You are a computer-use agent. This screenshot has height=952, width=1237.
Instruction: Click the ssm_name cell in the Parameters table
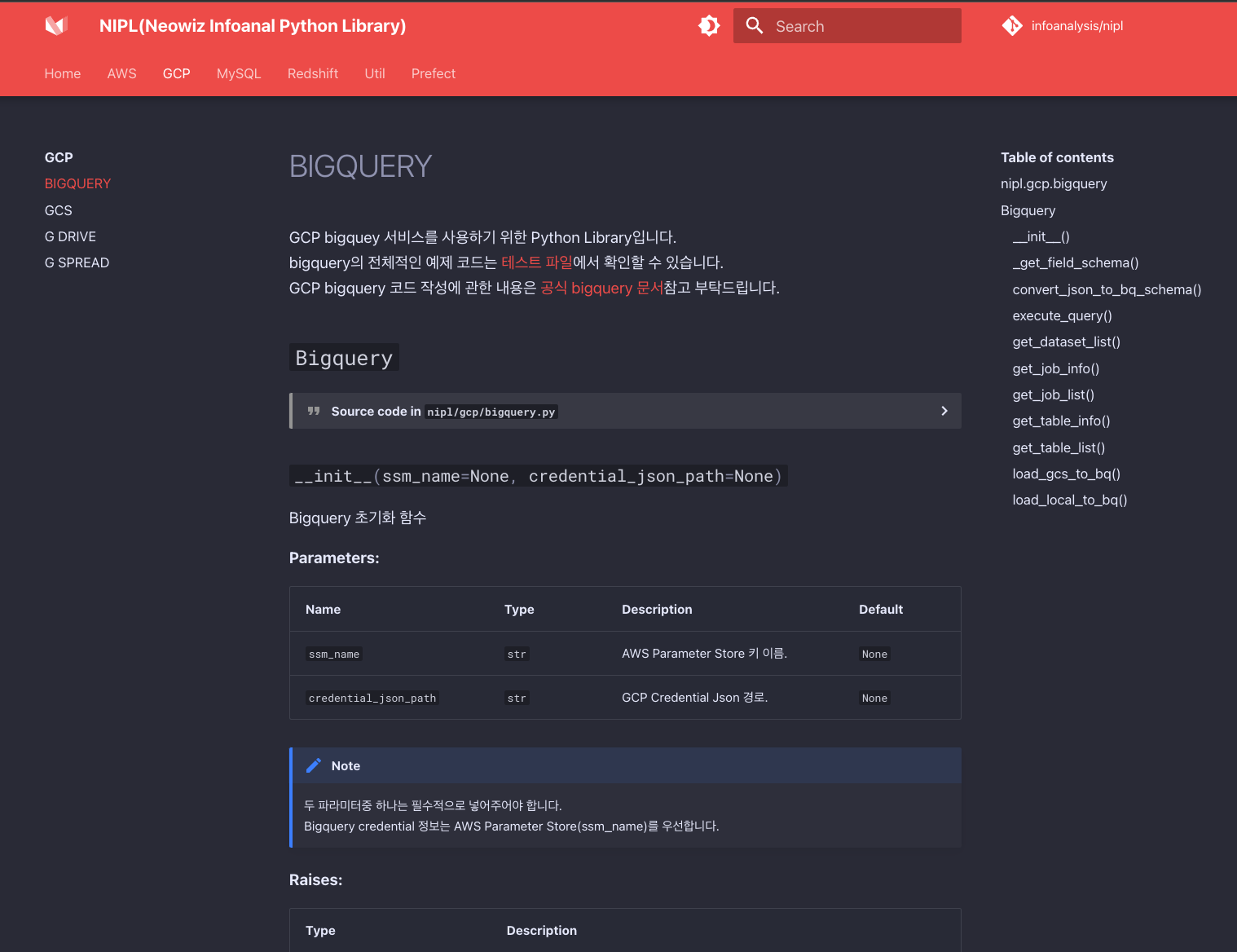pos(334,654)
